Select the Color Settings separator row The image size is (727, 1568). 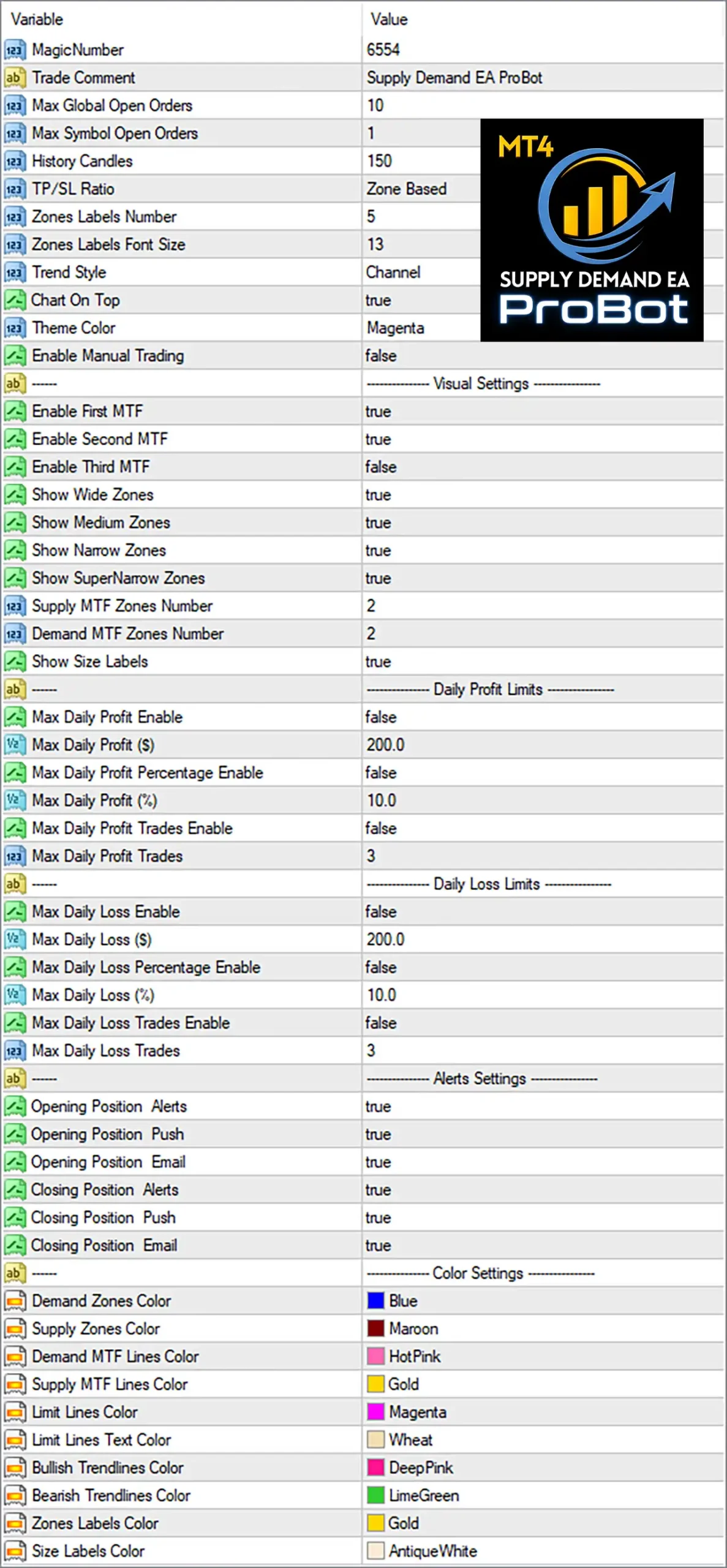click(x=363, y=1273)
